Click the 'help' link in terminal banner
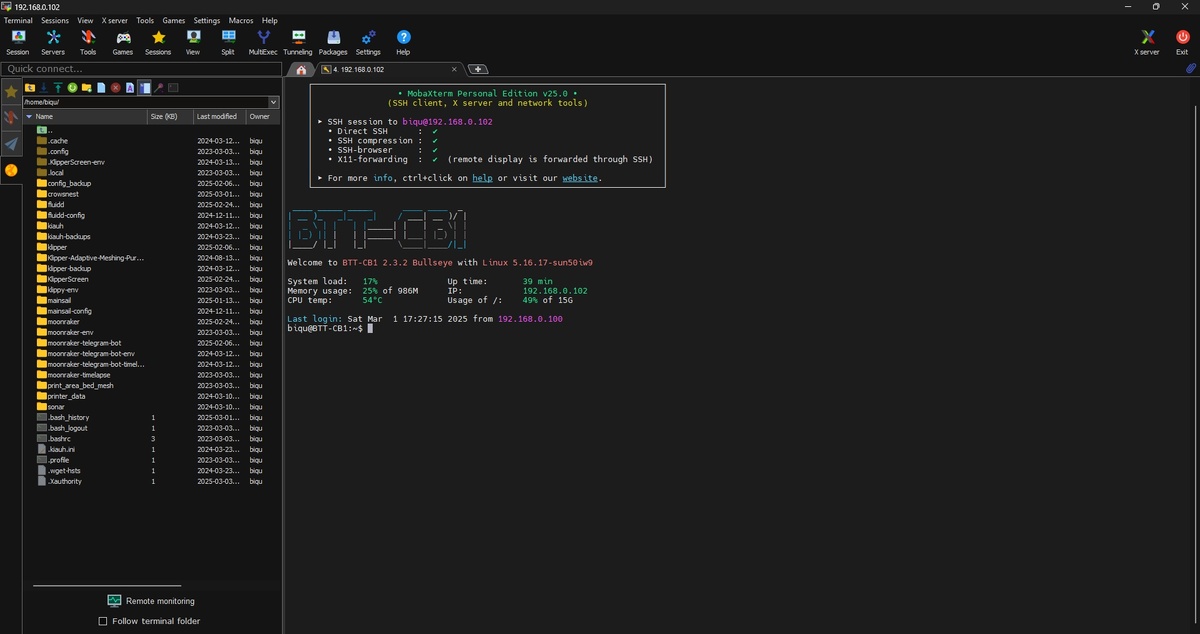 [x=482, y=178]
